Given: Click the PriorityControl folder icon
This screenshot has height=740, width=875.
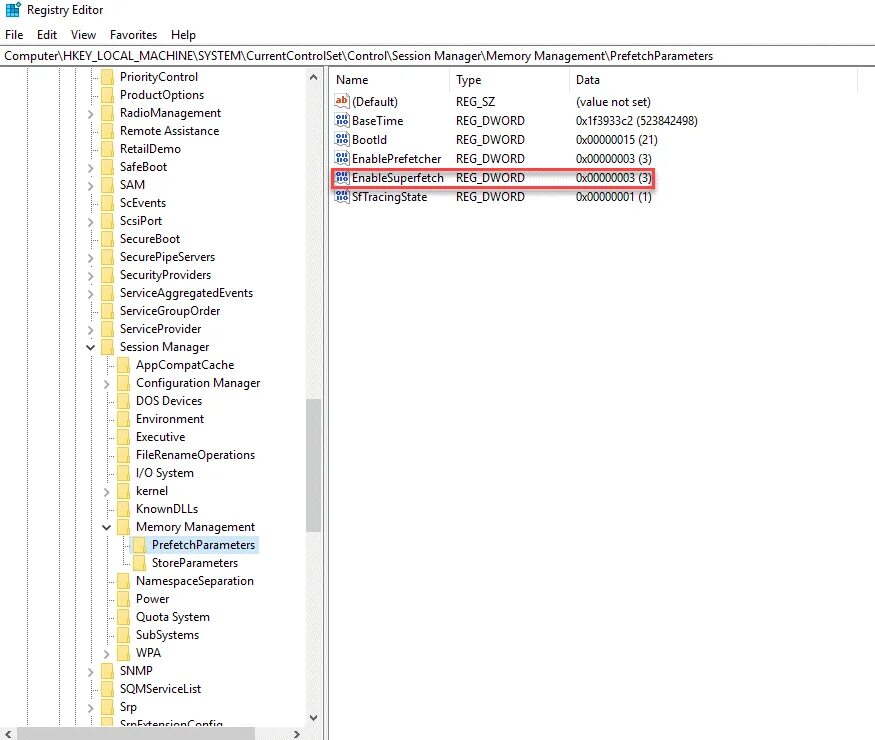Looking at the screenshot, I should pos(108,77).
